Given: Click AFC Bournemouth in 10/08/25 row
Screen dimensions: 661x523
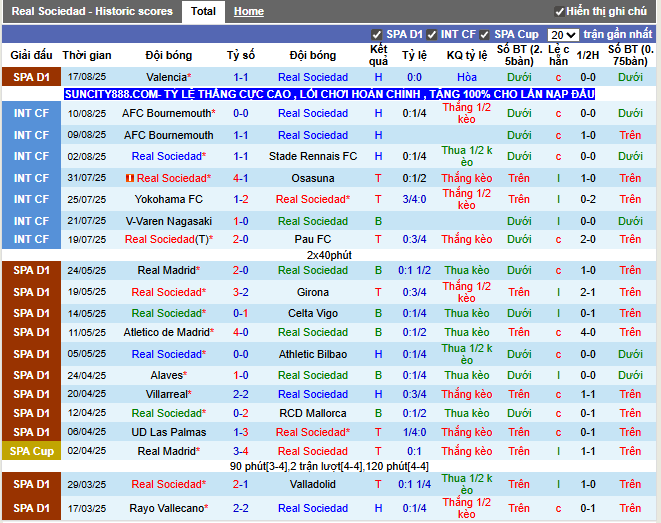Looking at the screenshot, I should (x=169, y=113).
